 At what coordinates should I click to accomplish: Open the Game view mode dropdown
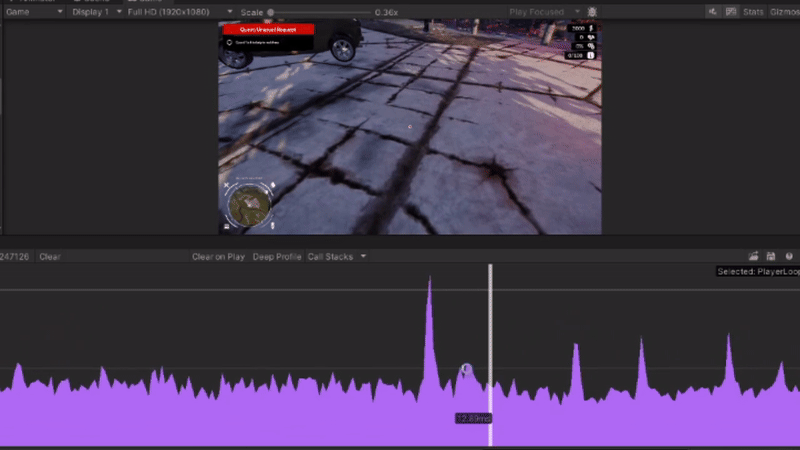tap(34, 12)
